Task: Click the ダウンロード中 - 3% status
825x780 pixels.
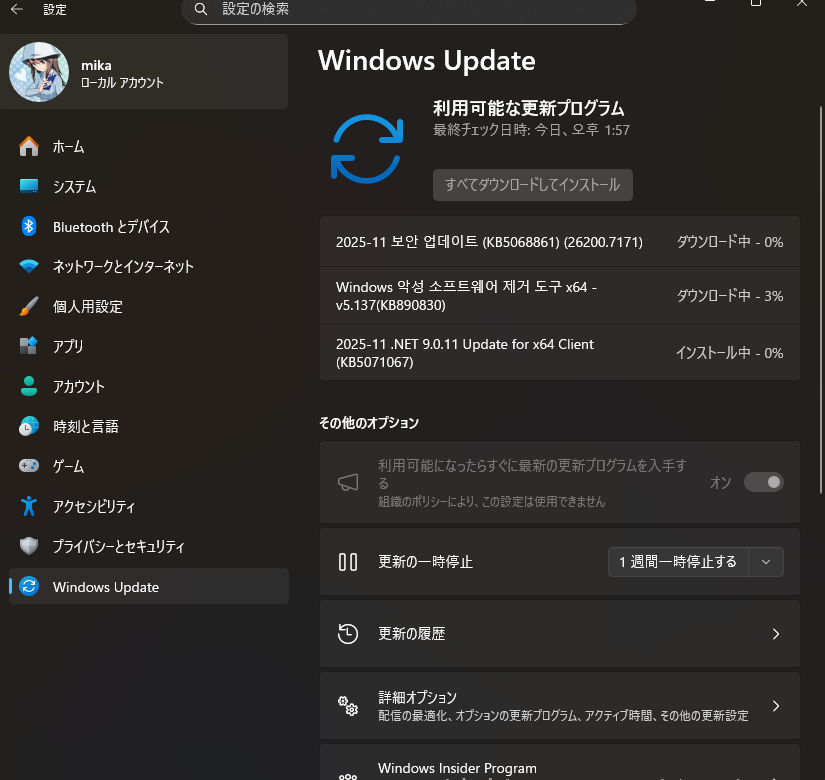Action: coord(730,296)
